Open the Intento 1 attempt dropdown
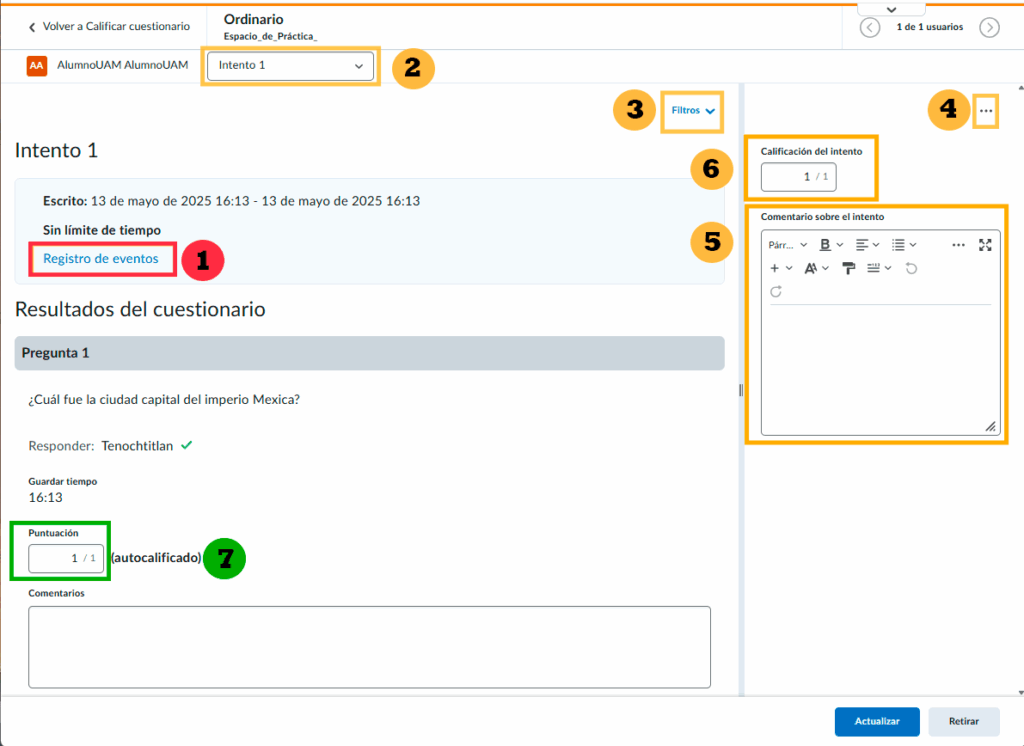 290,67
